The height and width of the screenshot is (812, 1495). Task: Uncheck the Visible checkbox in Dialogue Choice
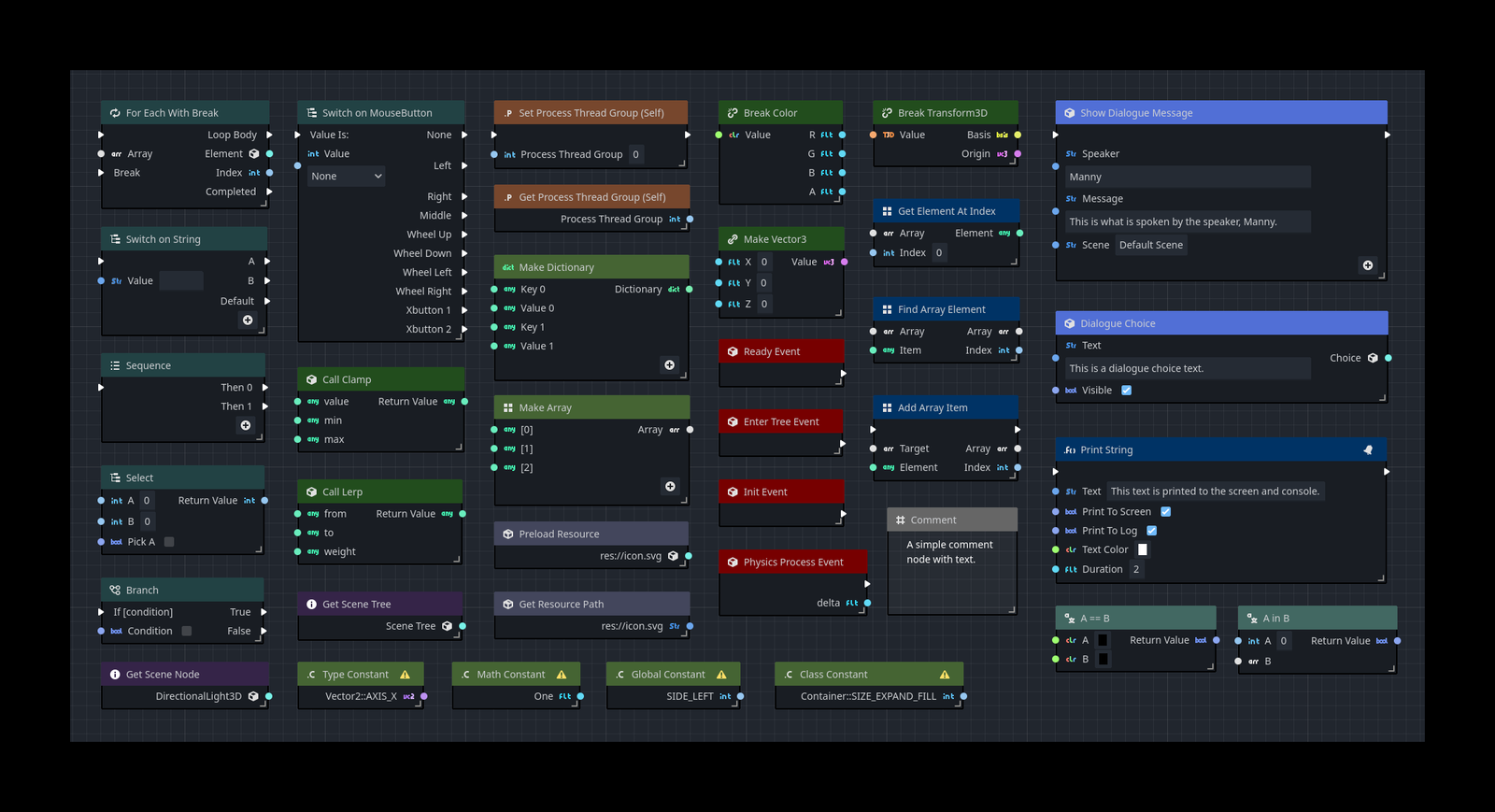coord(1126,391)
